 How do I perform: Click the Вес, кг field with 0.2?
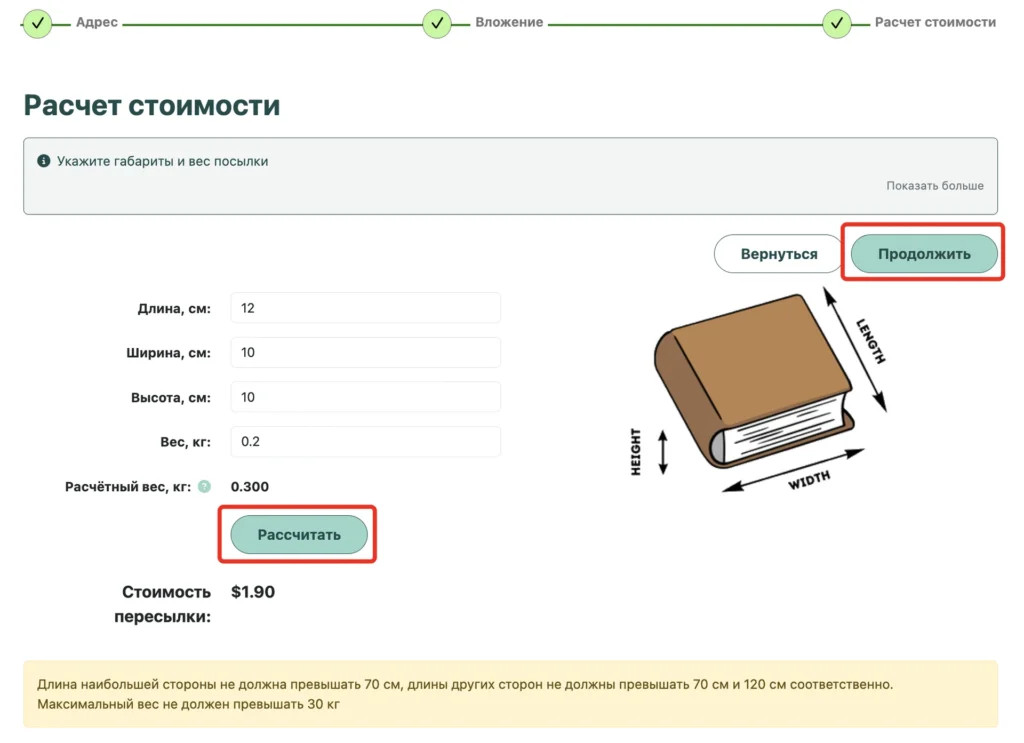click(x=366, y=441)
